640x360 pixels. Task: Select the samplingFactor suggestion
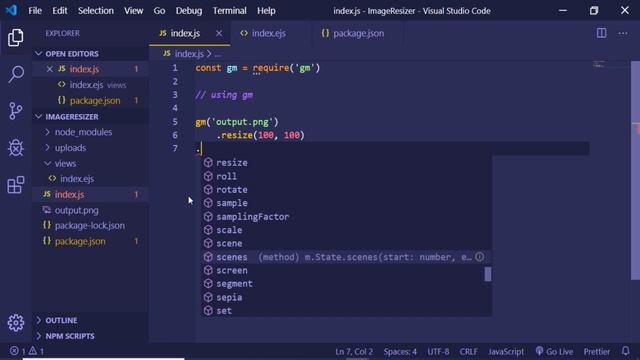click(347, 216)
